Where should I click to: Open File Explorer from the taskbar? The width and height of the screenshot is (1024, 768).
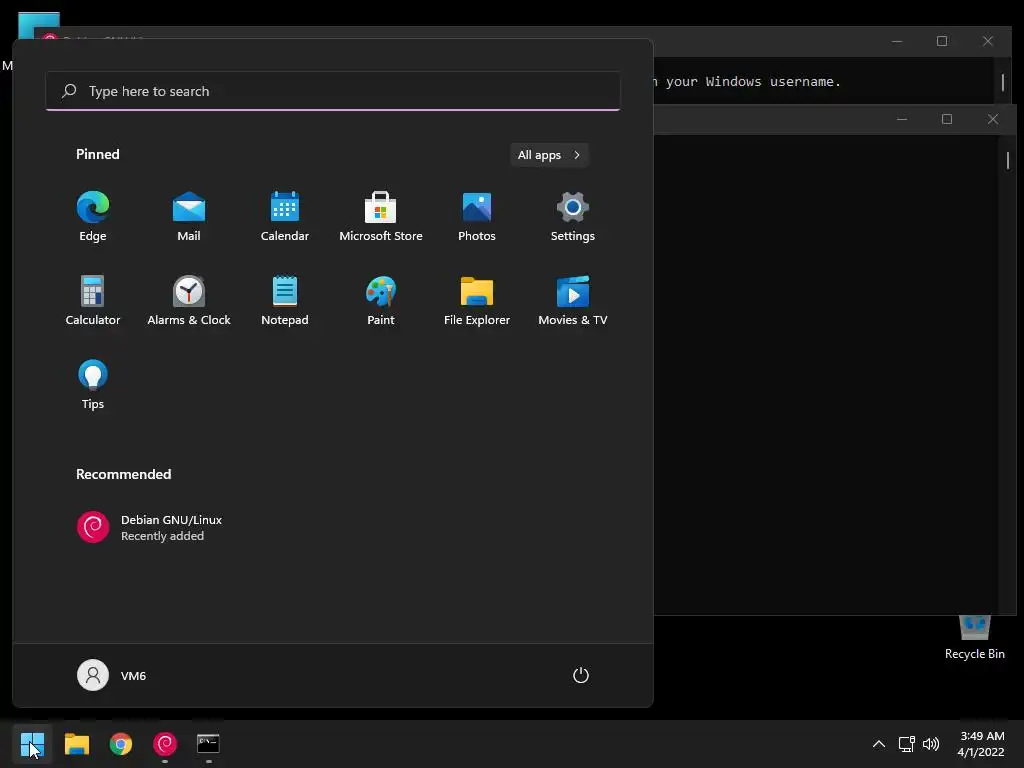[76, 744]
